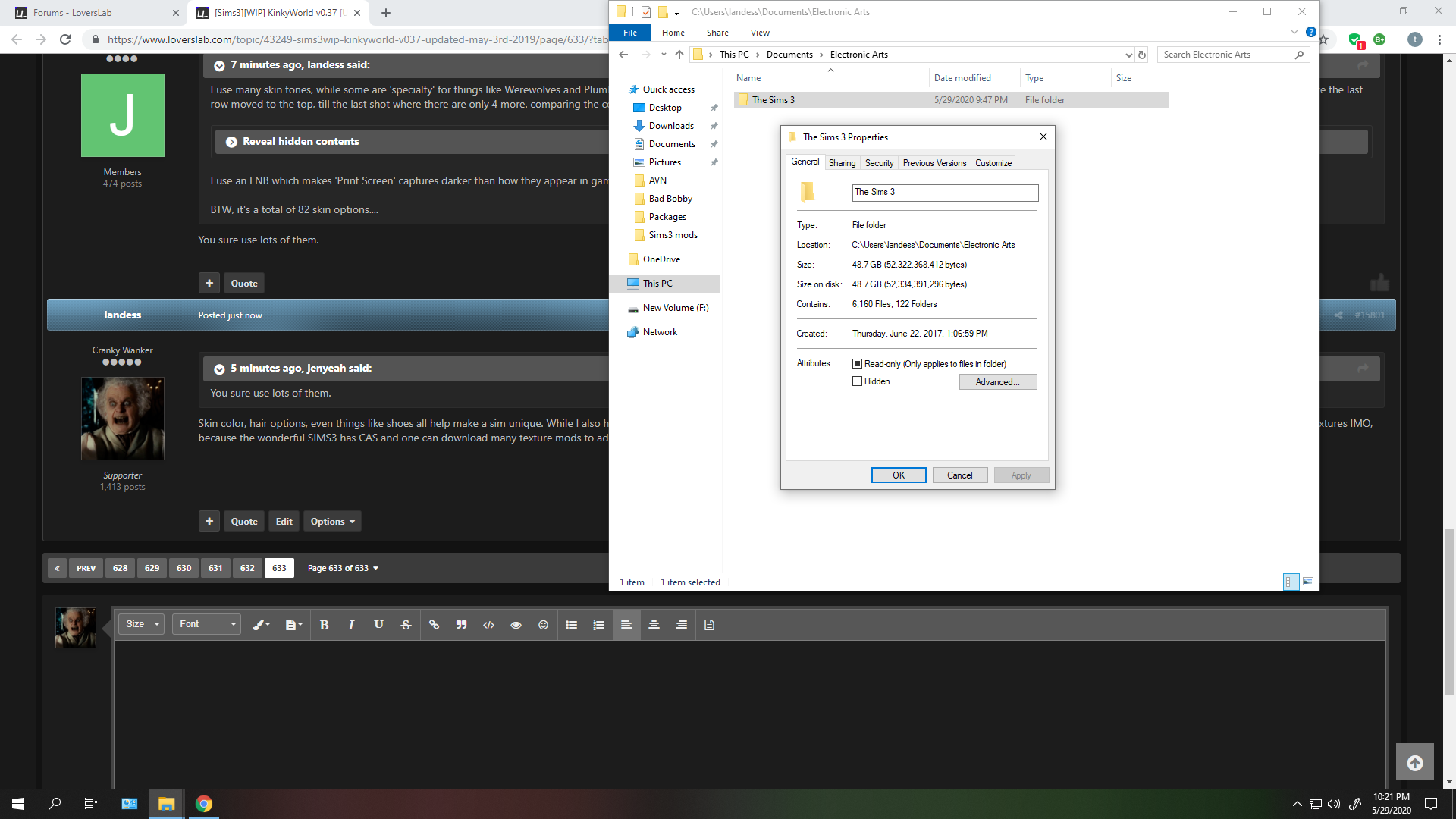The image size is (1456, 819).
Task: Open the emoji picker in editor
Action: click(x=543, y=625)
